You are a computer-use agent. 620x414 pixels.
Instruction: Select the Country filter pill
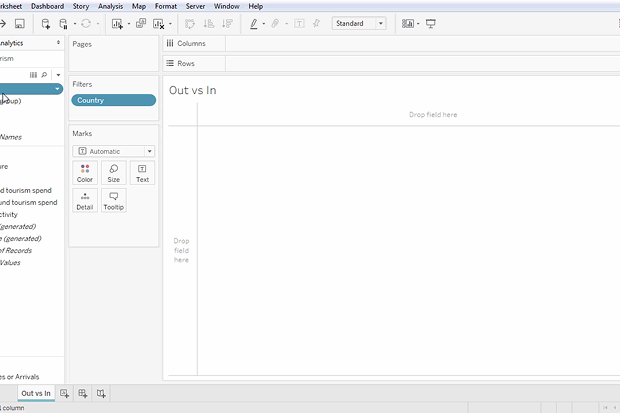pos(113,100)
